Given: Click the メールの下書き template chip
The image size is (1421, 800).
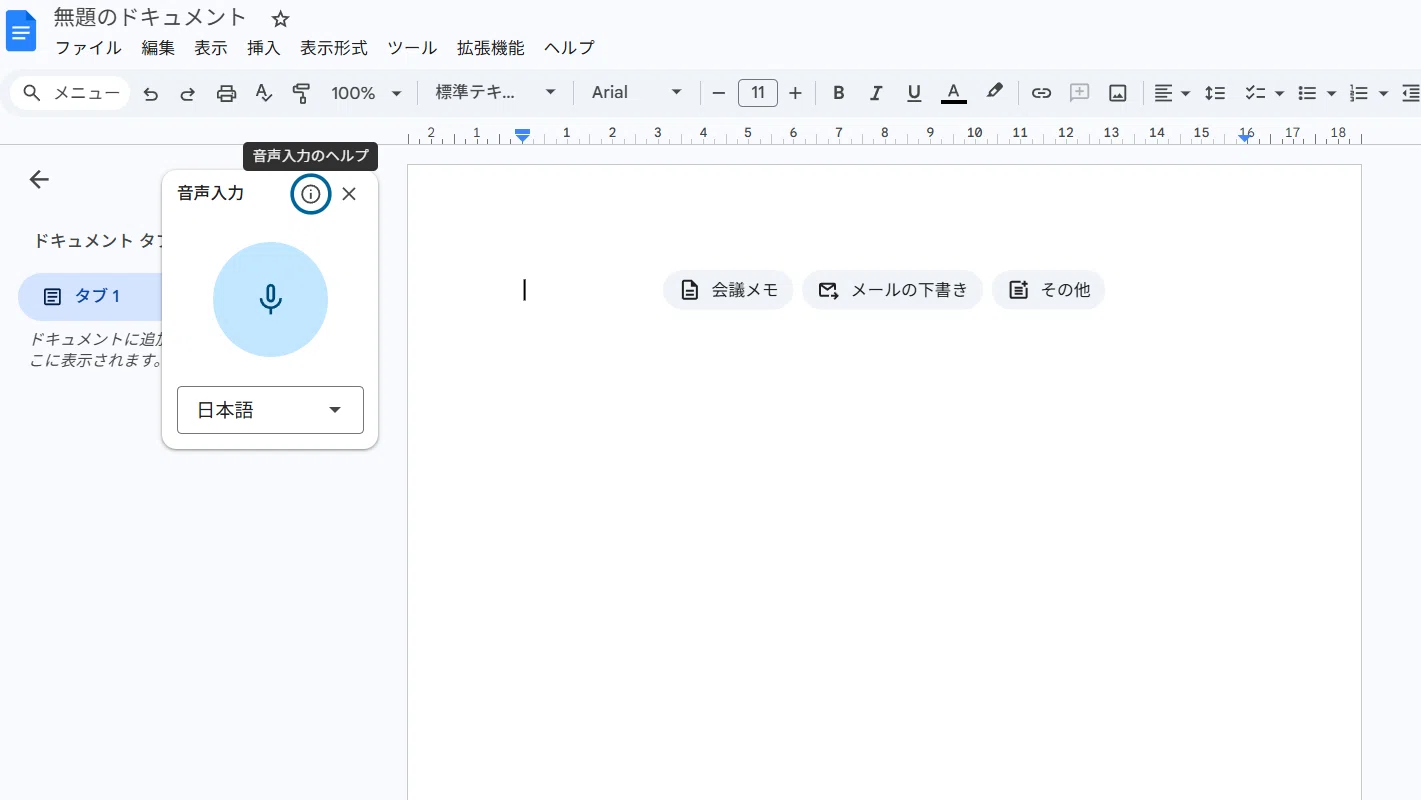Looking at the screenshot, I should (x=892, y=290).
